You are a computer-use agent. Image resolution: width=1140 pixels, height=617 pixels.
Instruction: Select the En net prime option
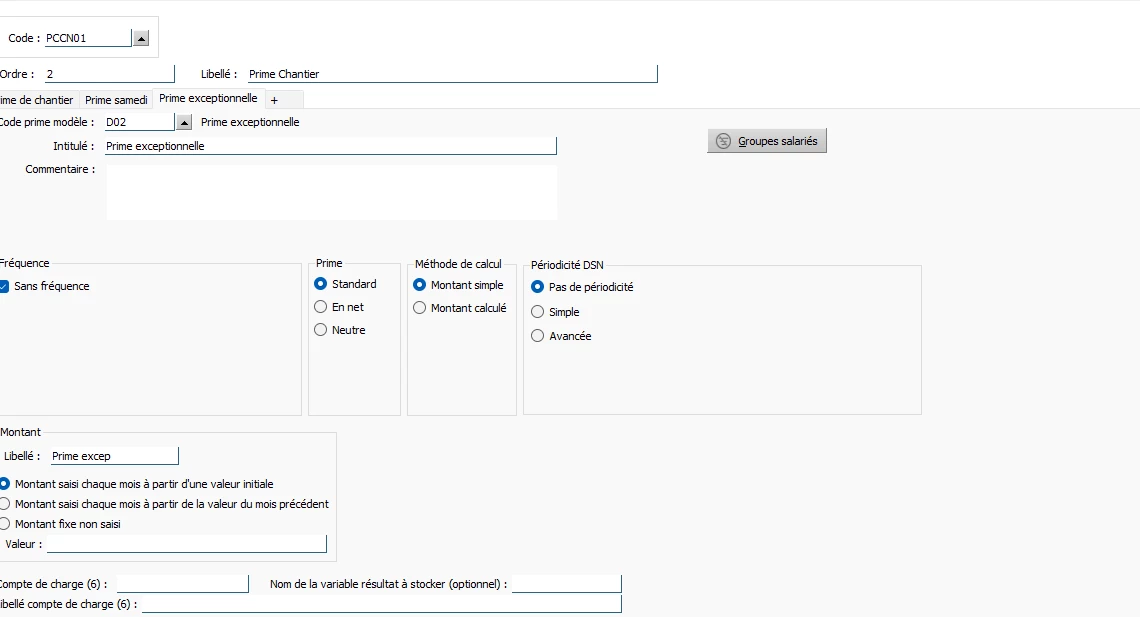(x=321, y=307)
